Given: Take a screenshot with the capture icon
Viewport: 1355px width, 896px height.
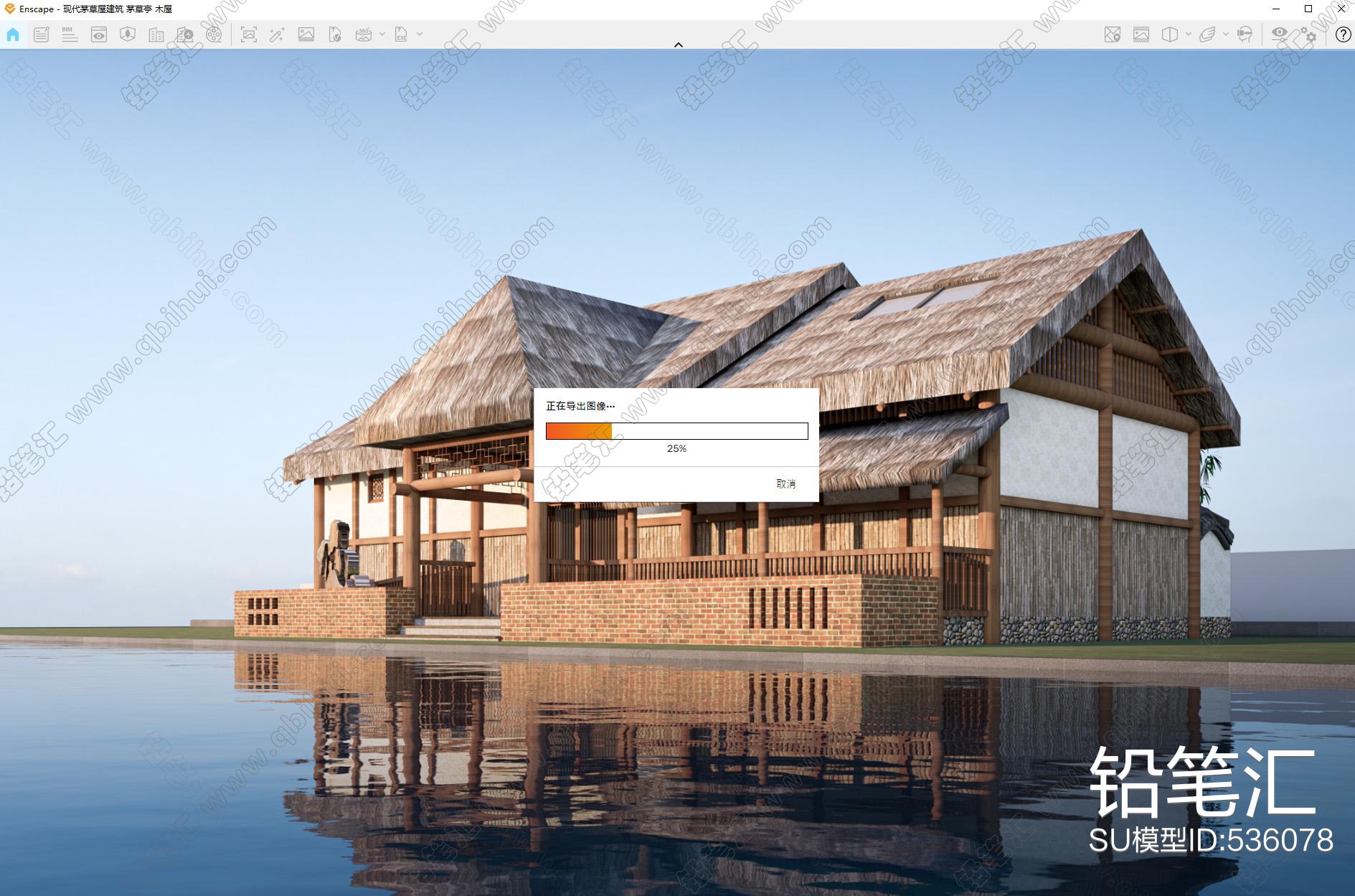Looking at the screenshot, I should (249, 34).
